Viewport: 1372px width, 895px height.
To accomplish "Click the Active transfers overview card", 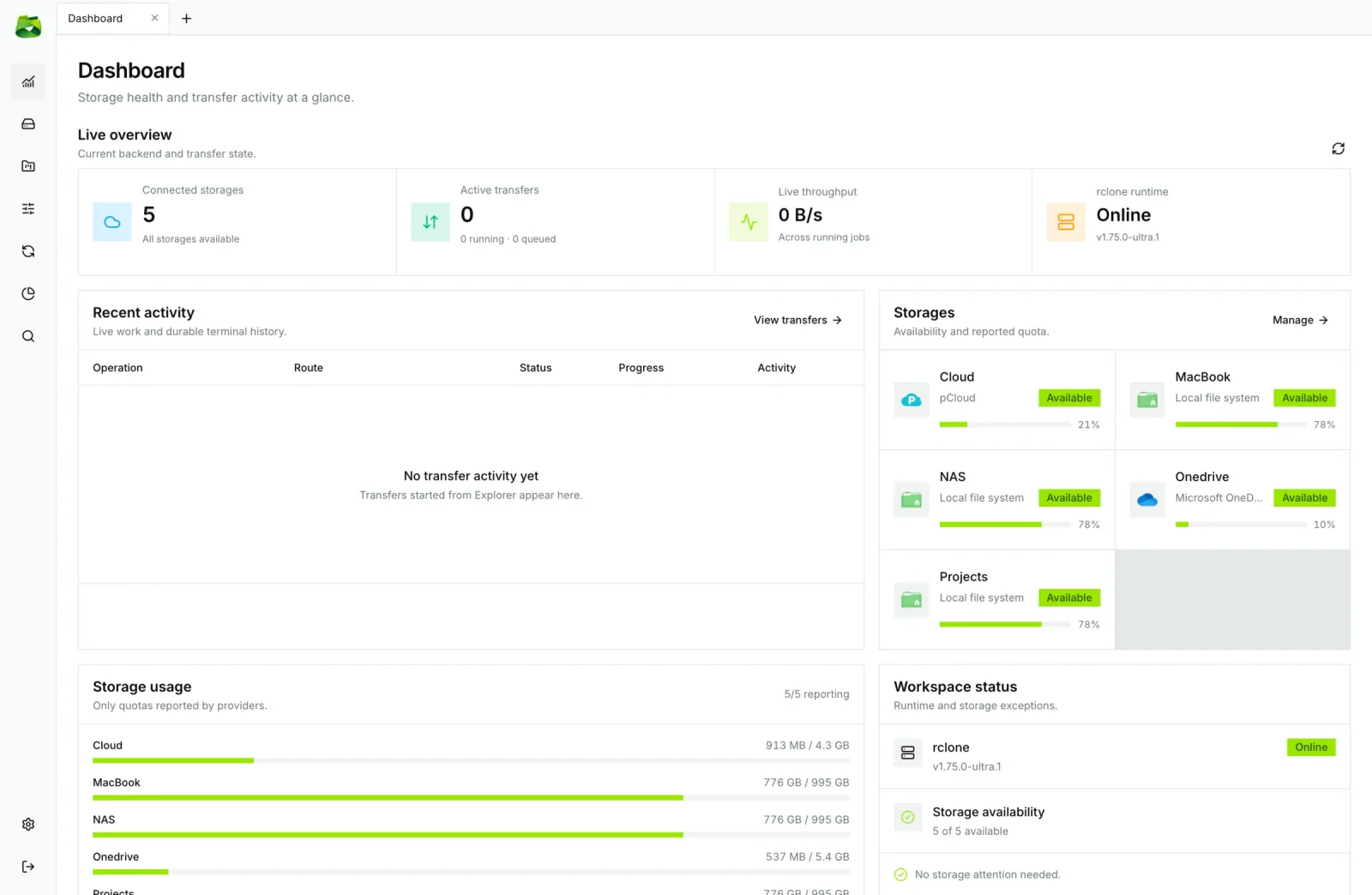I will pos(555,222).
